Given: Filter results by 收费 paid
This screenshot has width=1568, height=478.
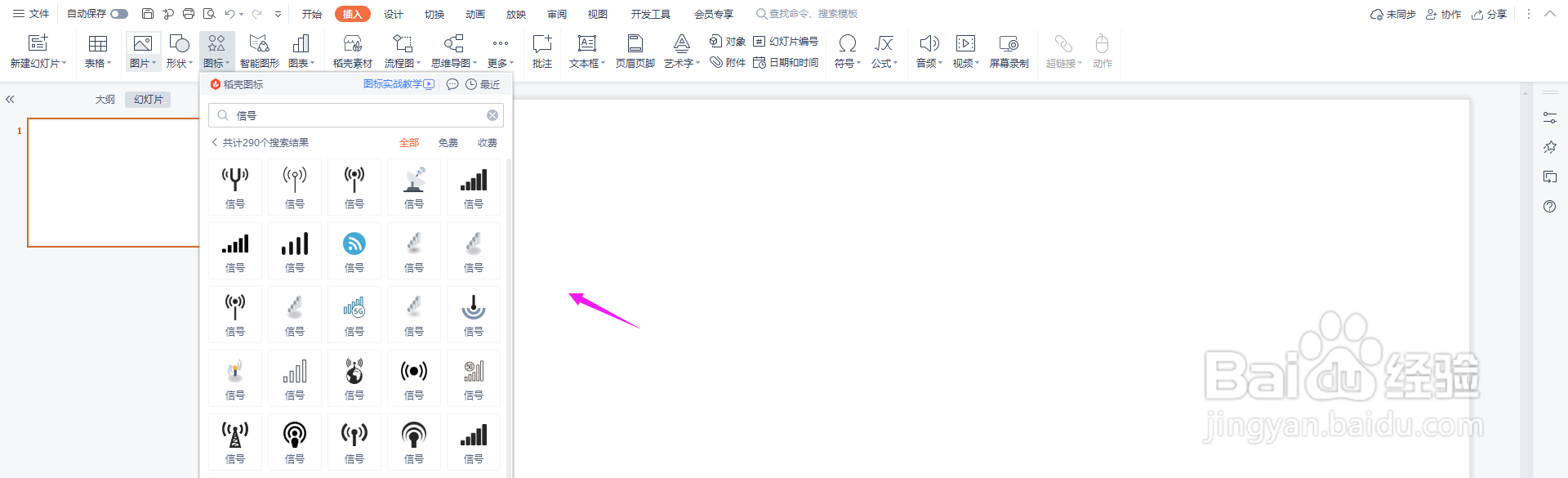Looking at the screenshot, I should click(x=488, y=142).
